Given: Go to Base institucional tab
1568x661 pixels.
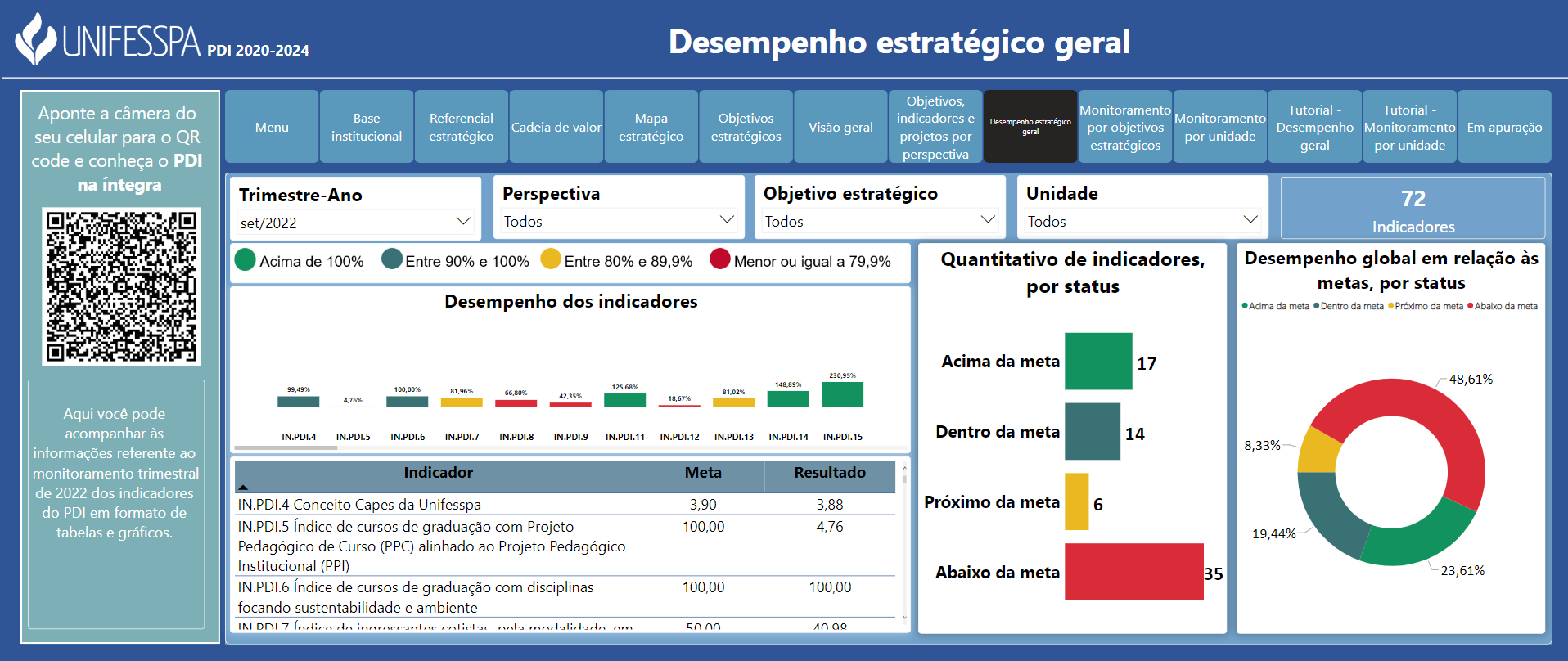Looking at the screenshot, I should [x=367, y=127].
